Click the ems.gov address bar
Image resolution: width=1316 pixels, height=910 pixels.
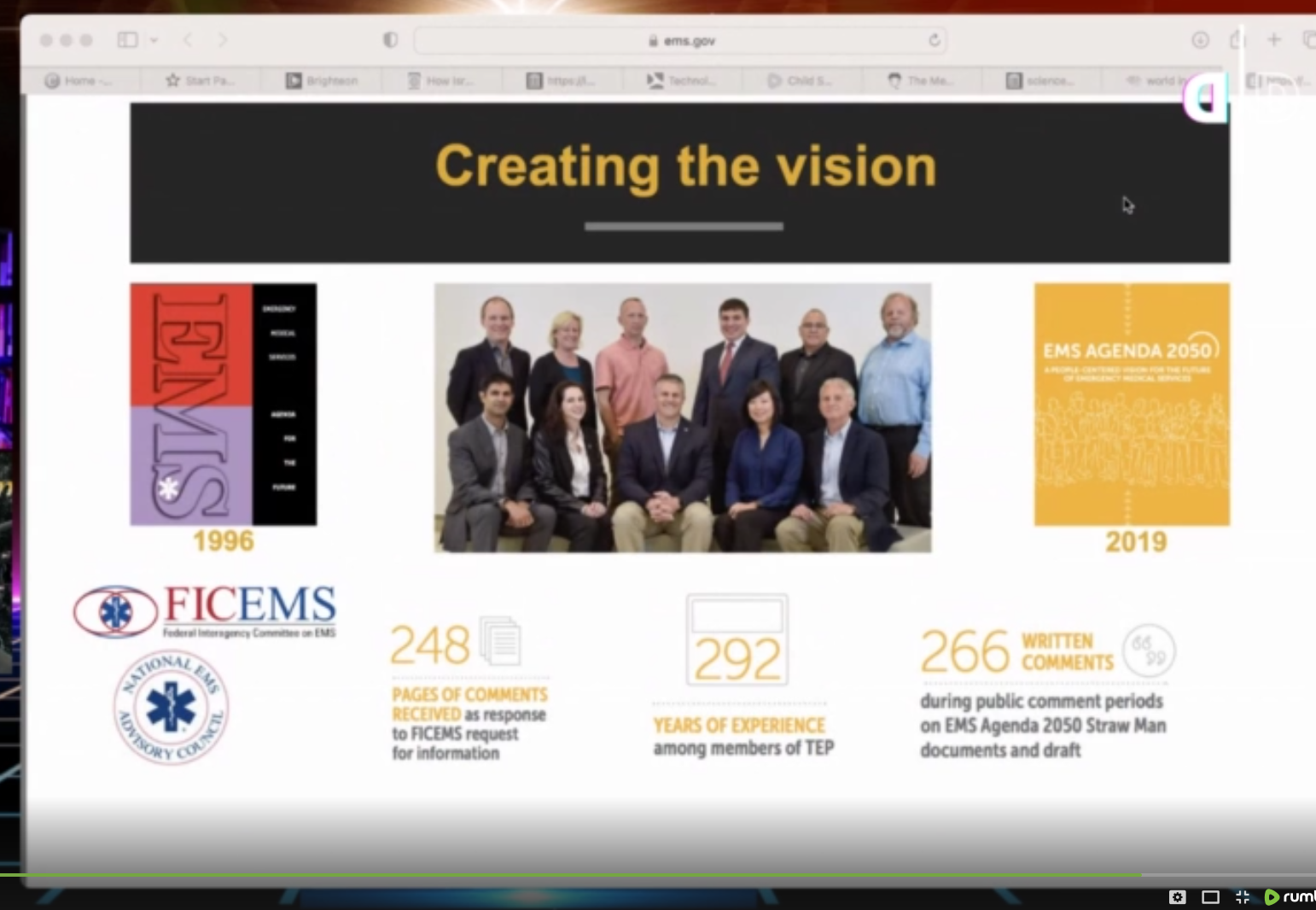[680, 40]
